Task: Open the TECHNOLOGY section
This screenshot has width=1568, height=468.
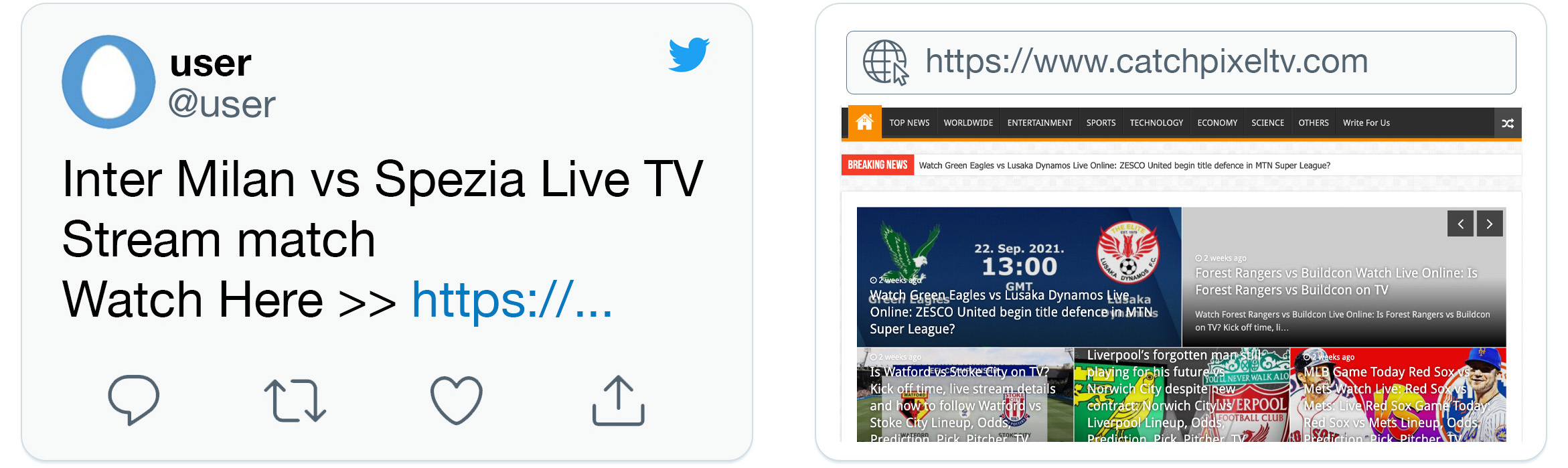Action: pos(1156,123)
